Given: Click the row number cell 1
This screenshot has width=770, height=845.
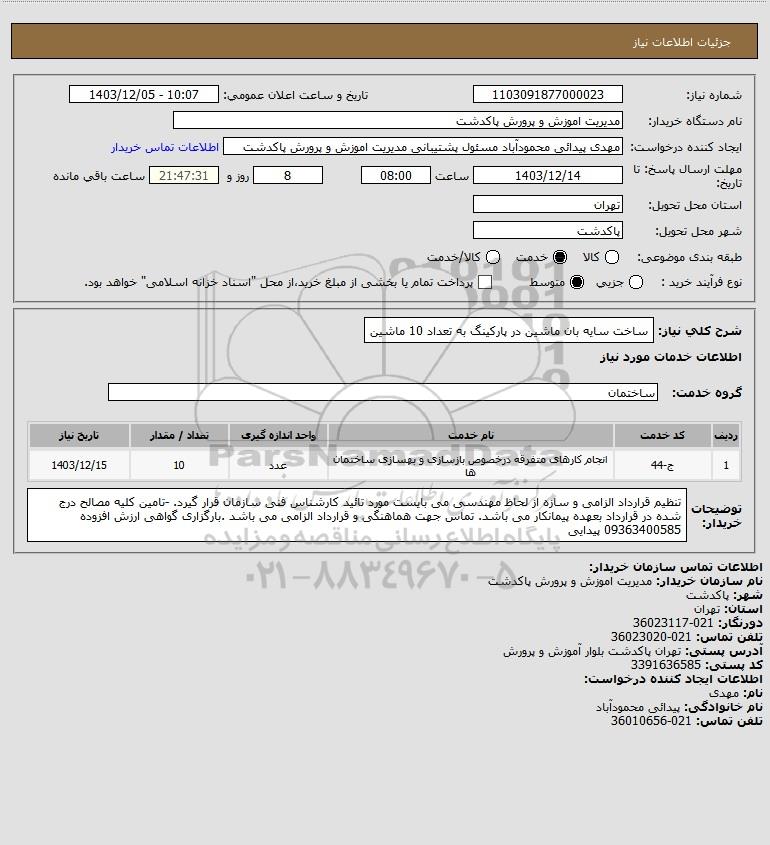Looking at the screenshot, I should pyautogui.click(x=726, y=465).
